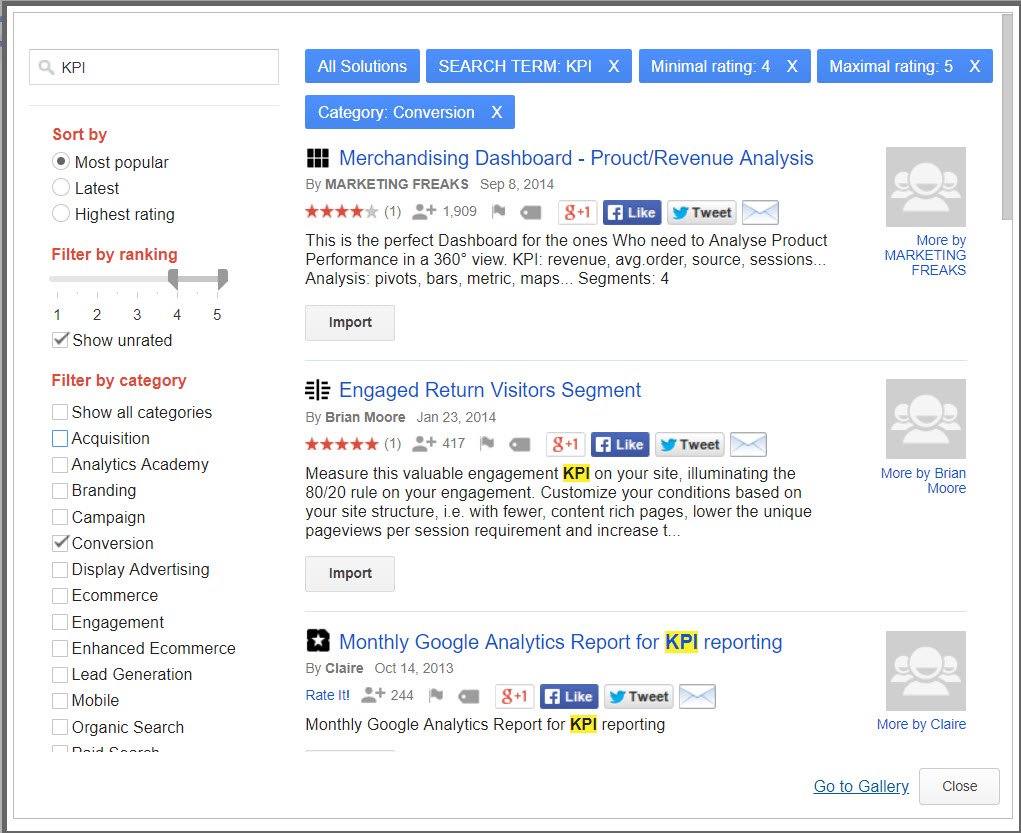1021x833 pixels.
Task: Click the flag icon in Monthly Google Analytics row
Action: [436, 696]
